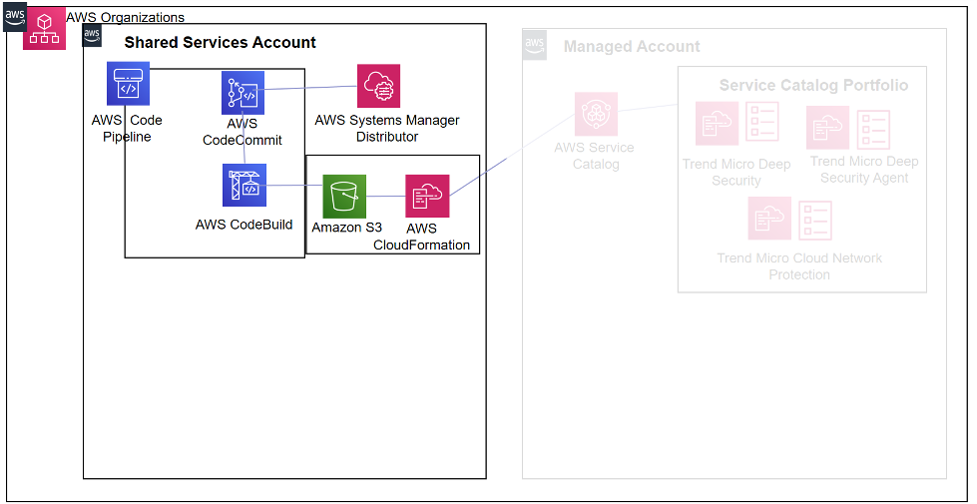Click the 'AWS CloudFormation' label
The width and height of the screenshot is (977, 504).
(x=422, y=237)
